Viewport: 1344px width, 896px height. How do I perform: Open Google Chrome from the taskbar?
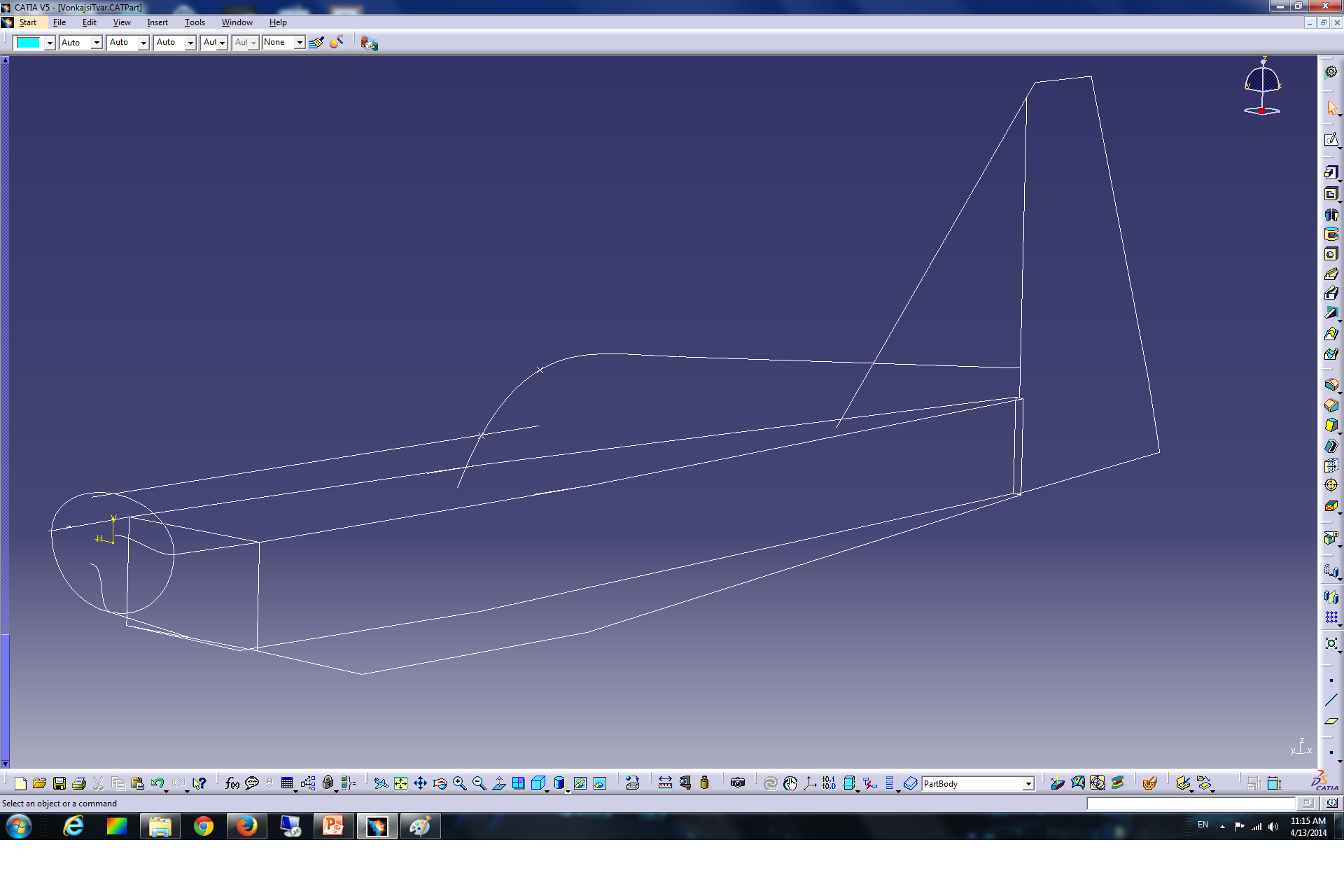click(203, 827)
